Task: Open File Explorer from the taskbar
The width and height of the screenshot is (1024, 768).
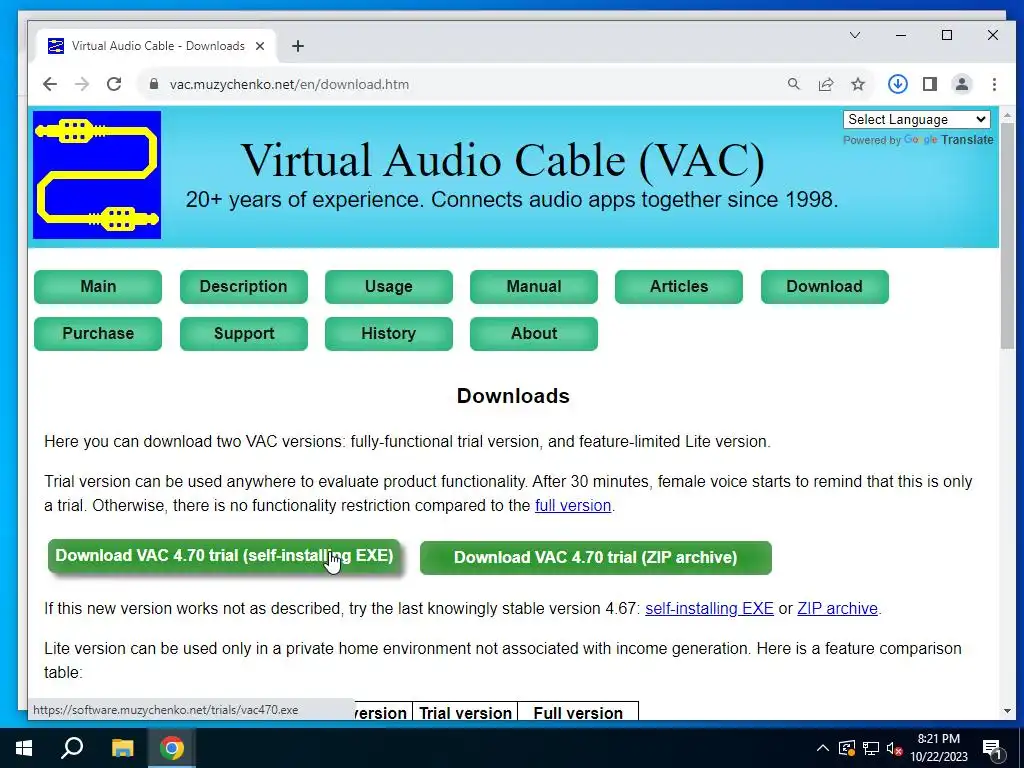Action: coord(122,748)
